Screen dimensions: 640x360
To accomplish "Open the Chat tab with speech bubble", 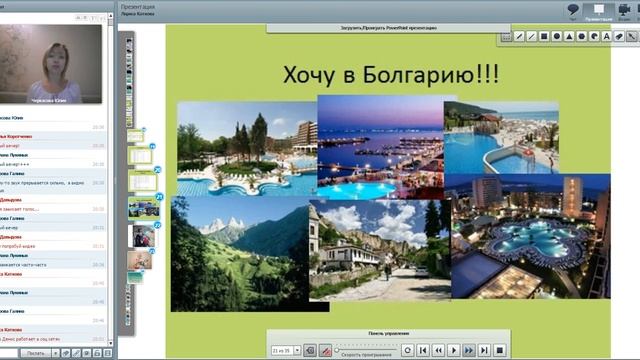I will 573,11.
